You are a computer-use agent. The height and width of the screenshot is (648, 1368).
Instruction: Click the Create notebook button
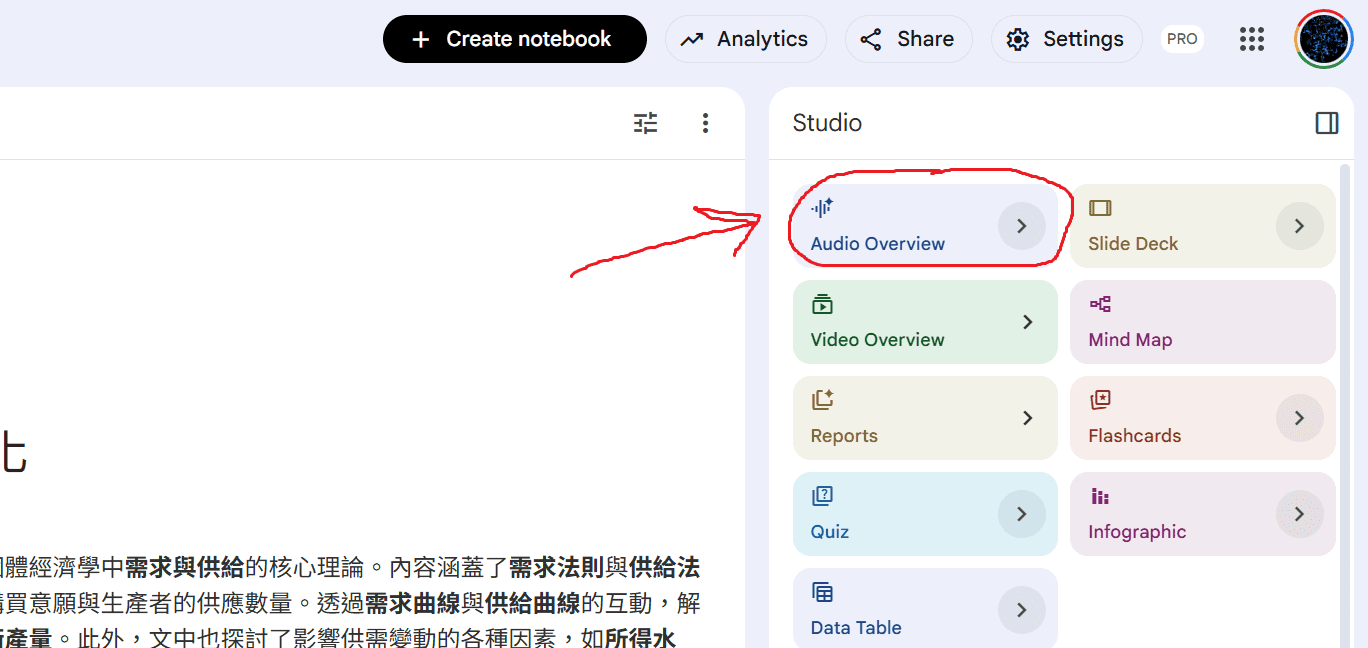[x=515, y=39]
